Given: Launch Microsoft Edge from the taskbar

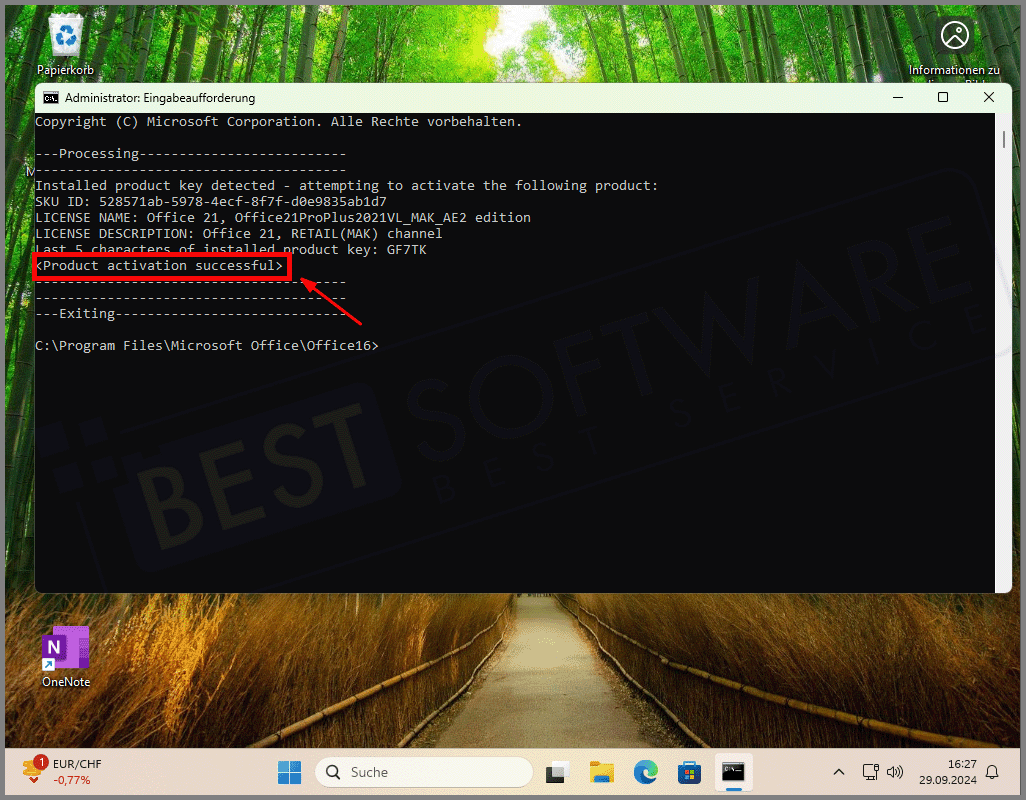Looking at the screenshot, I should click(x=645, y=772).
